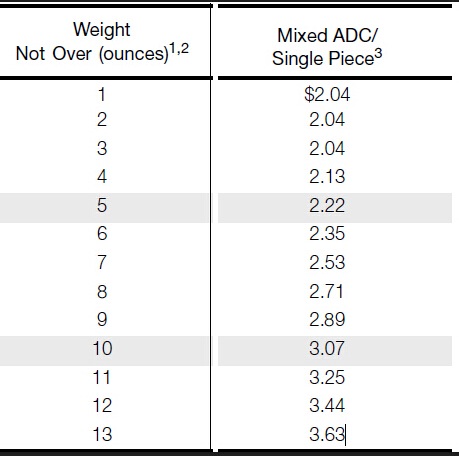Click weight value 13
The image size is (459, 456).
point(102,435)
